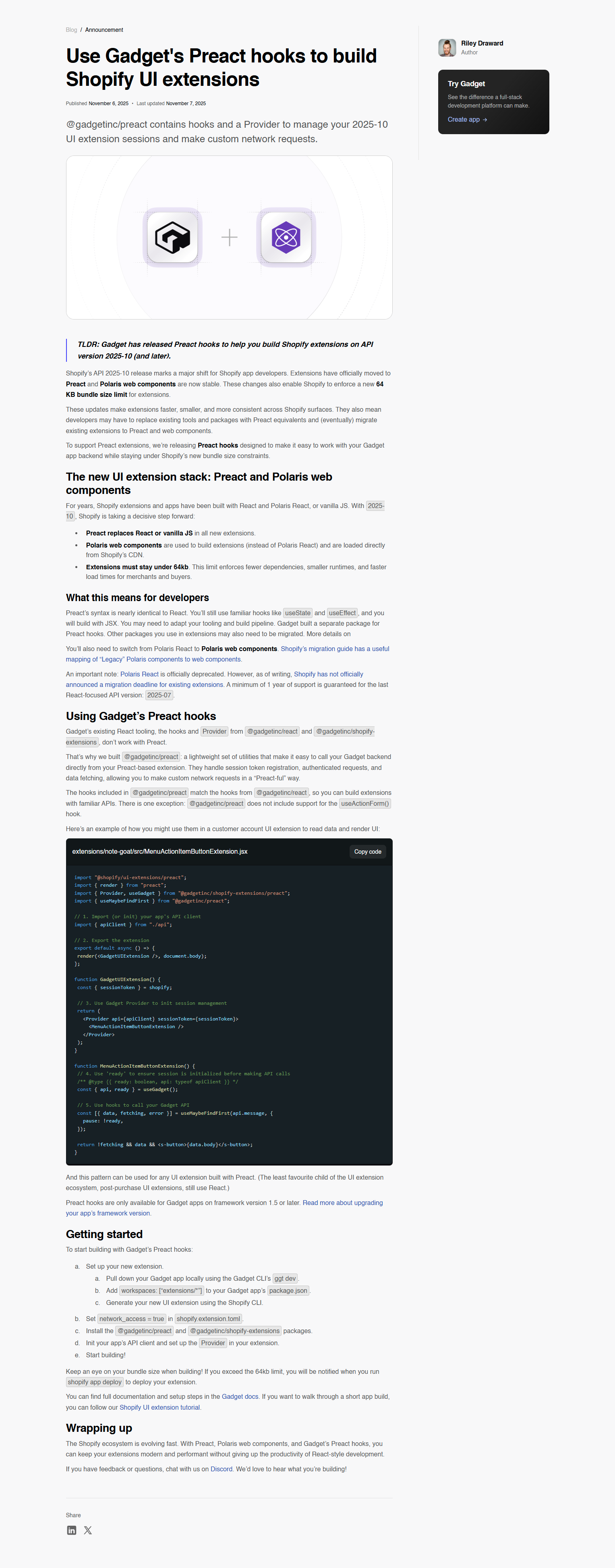Image resolution: width=615 pixels, height=1568 pixels.
Task: Share the post on X
Action: pos(88,1530)
